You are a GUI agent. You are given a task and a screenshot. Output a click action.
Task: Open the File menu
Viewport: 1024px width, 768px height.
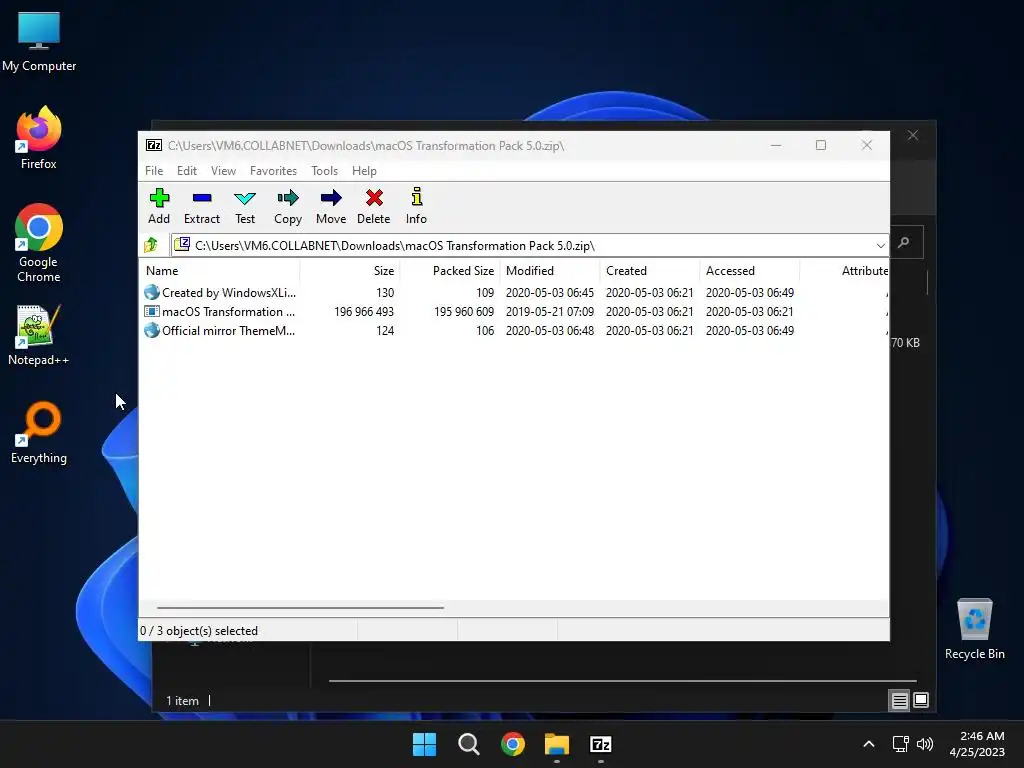(154, 170)
